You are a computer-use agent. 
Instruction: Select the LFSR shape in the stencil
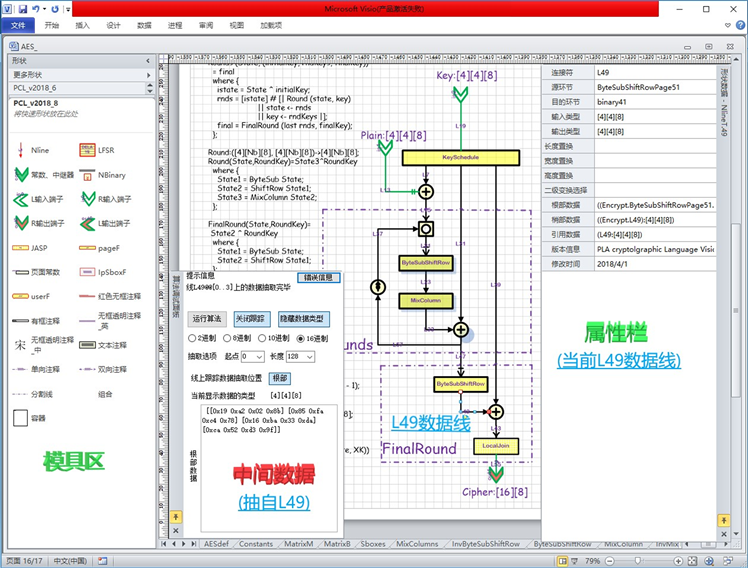tap(85, 150)
